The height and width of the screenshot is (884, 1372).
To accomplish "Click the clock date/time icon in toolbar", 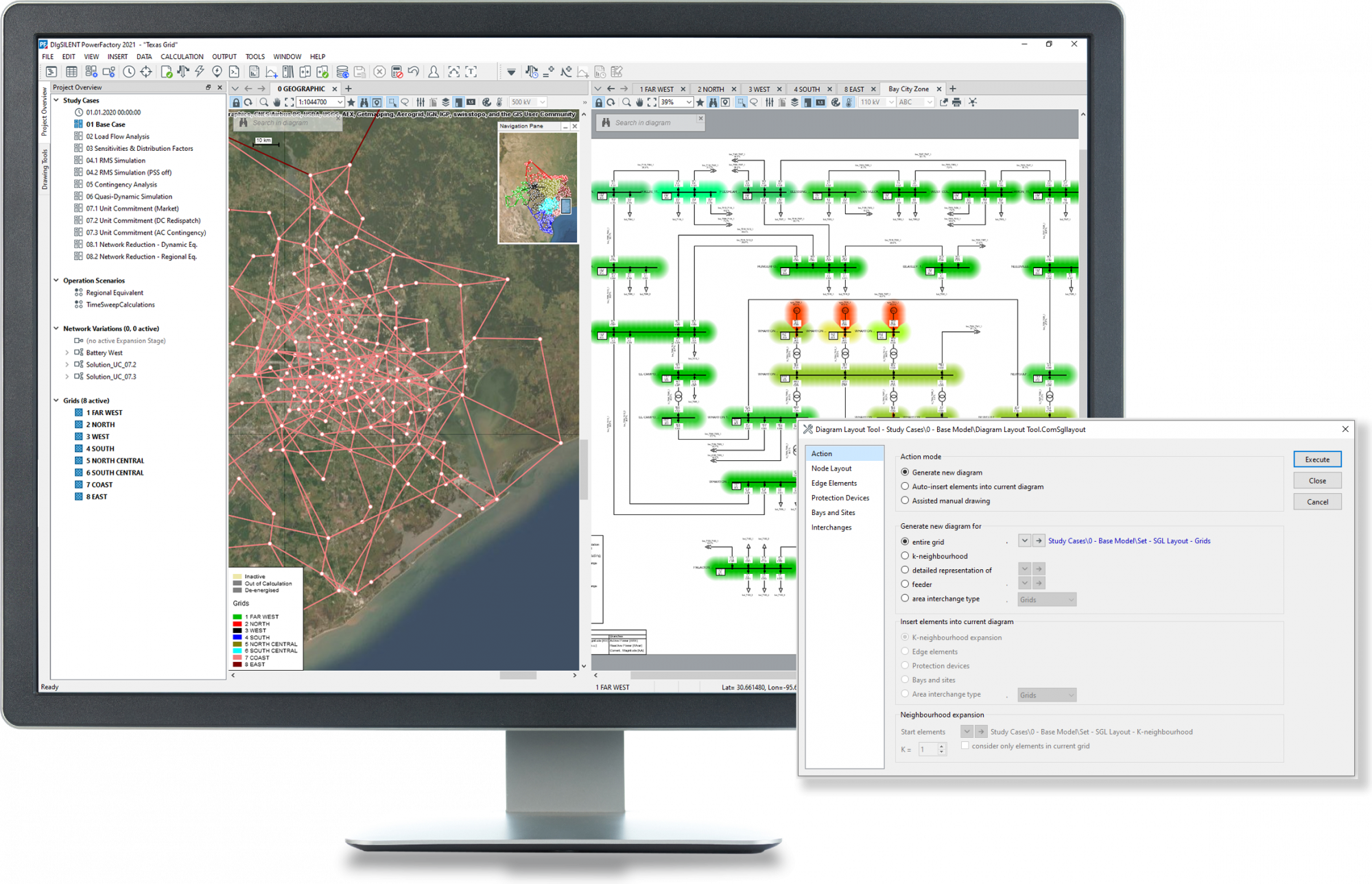I will (129, 71).
